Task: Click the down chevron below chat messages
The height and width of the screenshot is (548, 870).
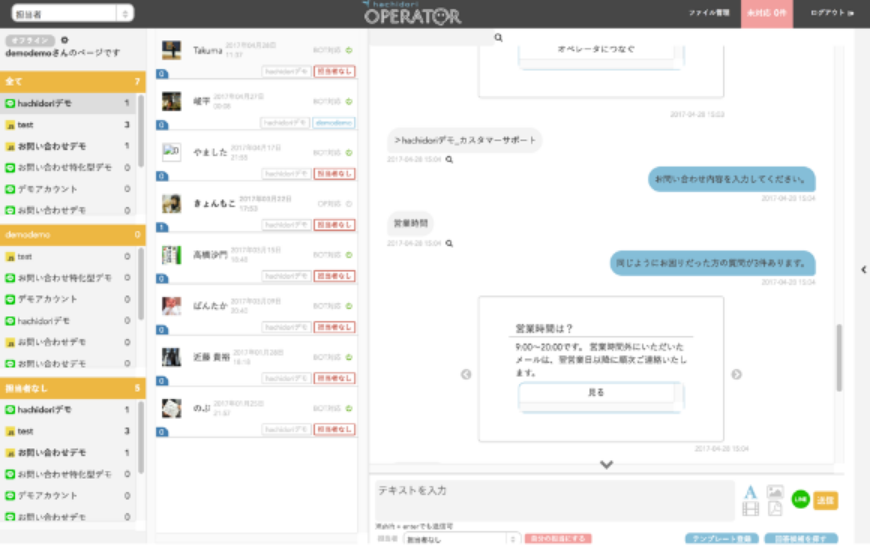Action: click(606, 464)
